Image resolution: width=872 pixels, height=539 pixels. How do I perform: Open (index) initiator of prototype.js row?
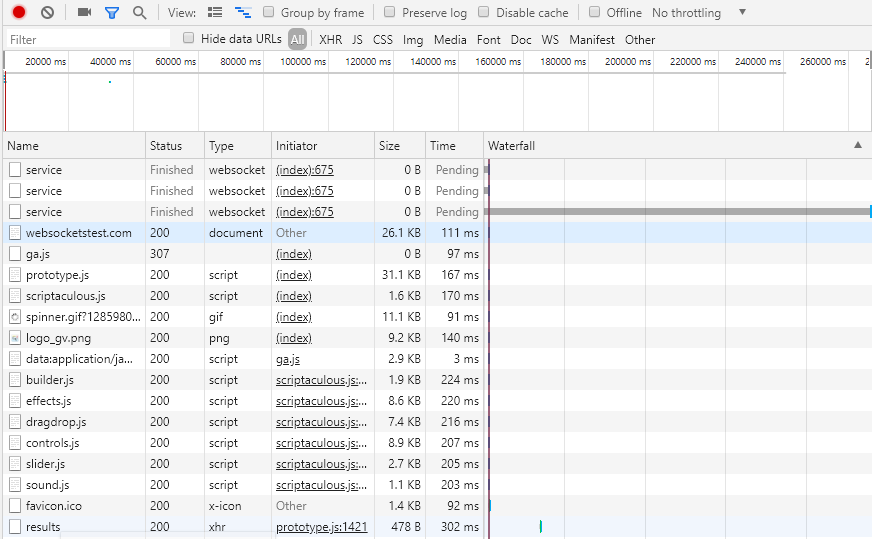294,275
